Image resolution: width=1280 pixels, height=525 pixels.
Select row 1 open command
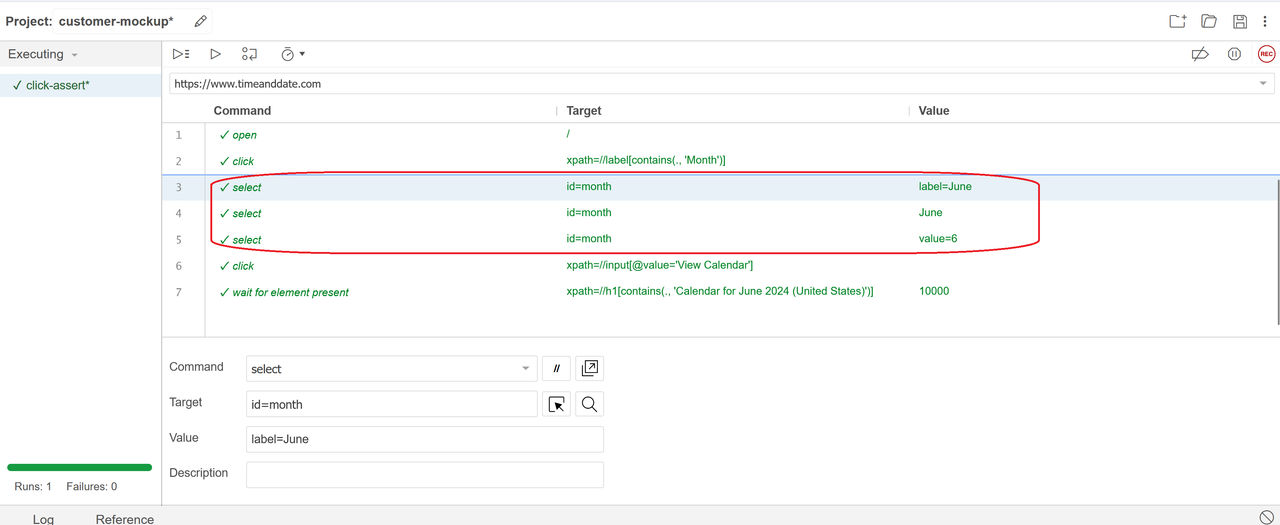tap(720, 134)
